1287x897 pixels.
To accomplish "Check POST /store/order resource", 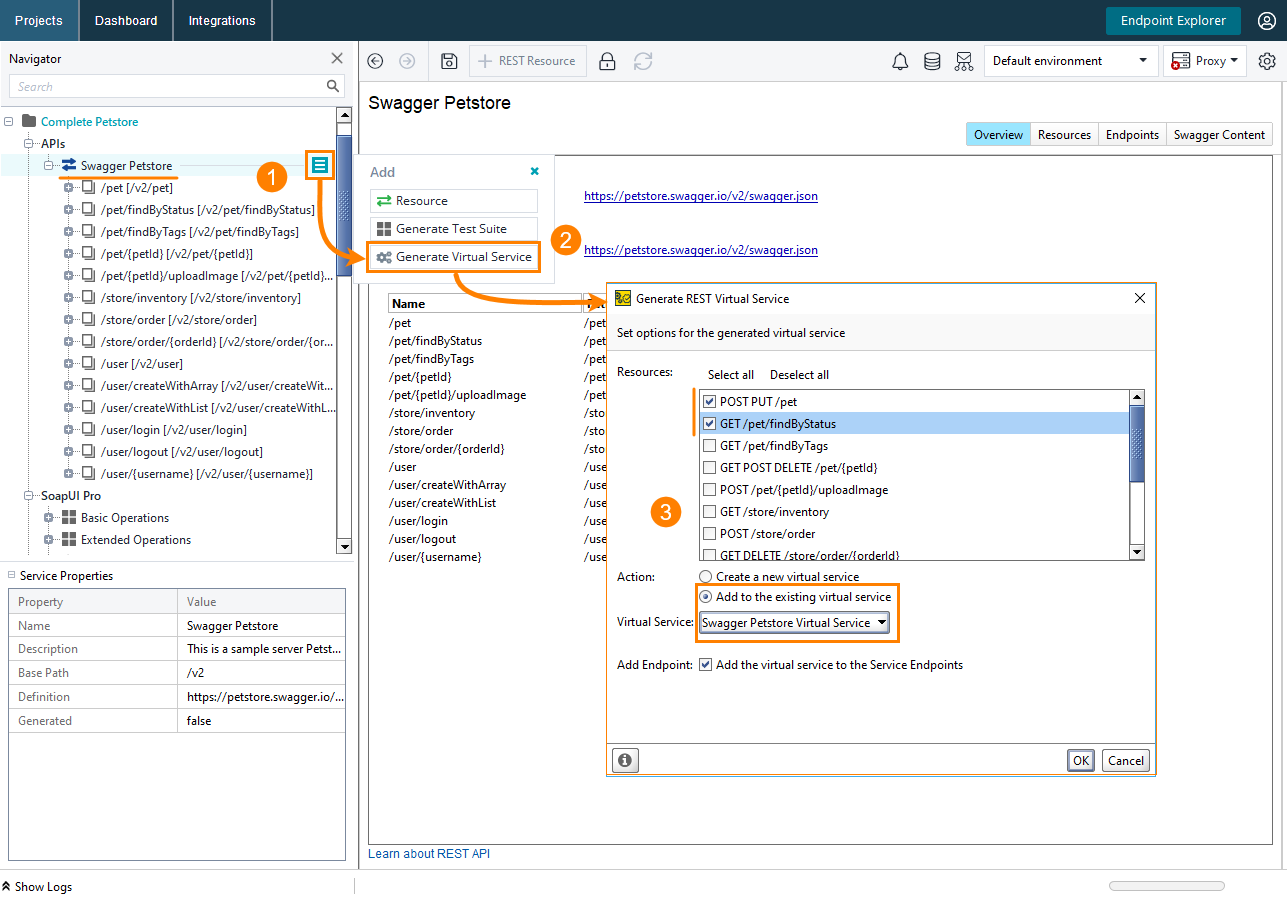I will coord(709,533).
